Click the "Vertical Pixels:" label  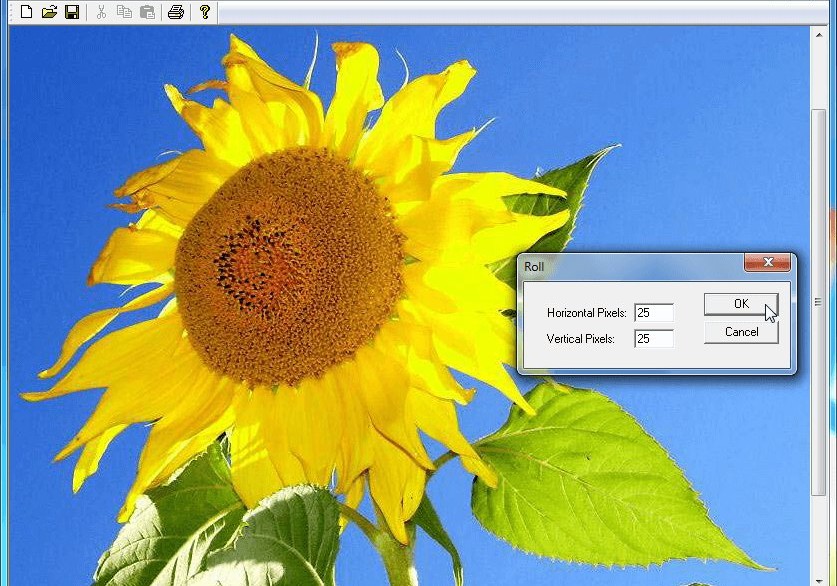pos(581,339)
